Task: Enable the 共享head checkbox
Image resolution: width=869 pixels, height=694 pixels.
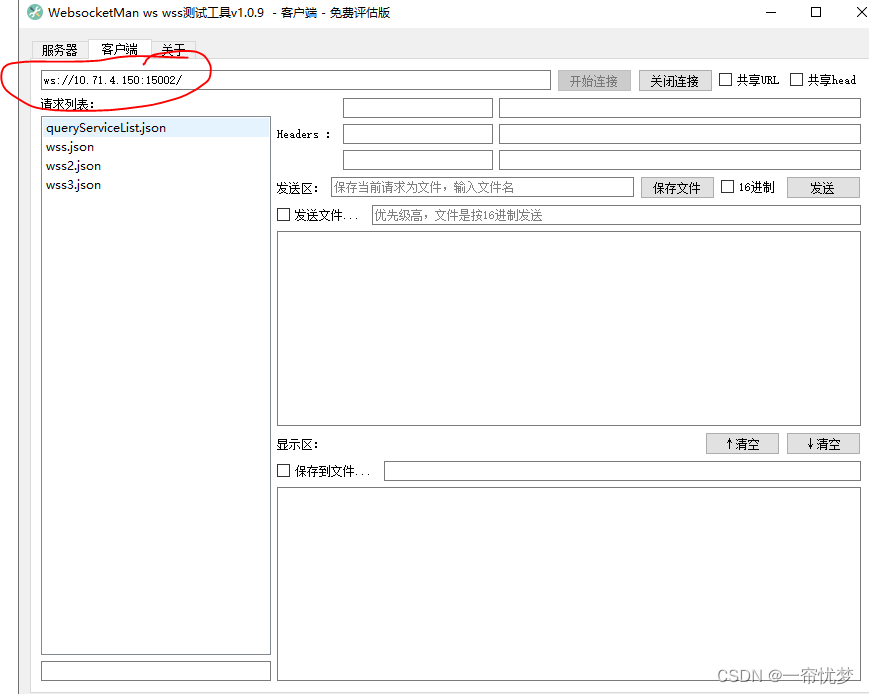Action: (x=796, y=80)
